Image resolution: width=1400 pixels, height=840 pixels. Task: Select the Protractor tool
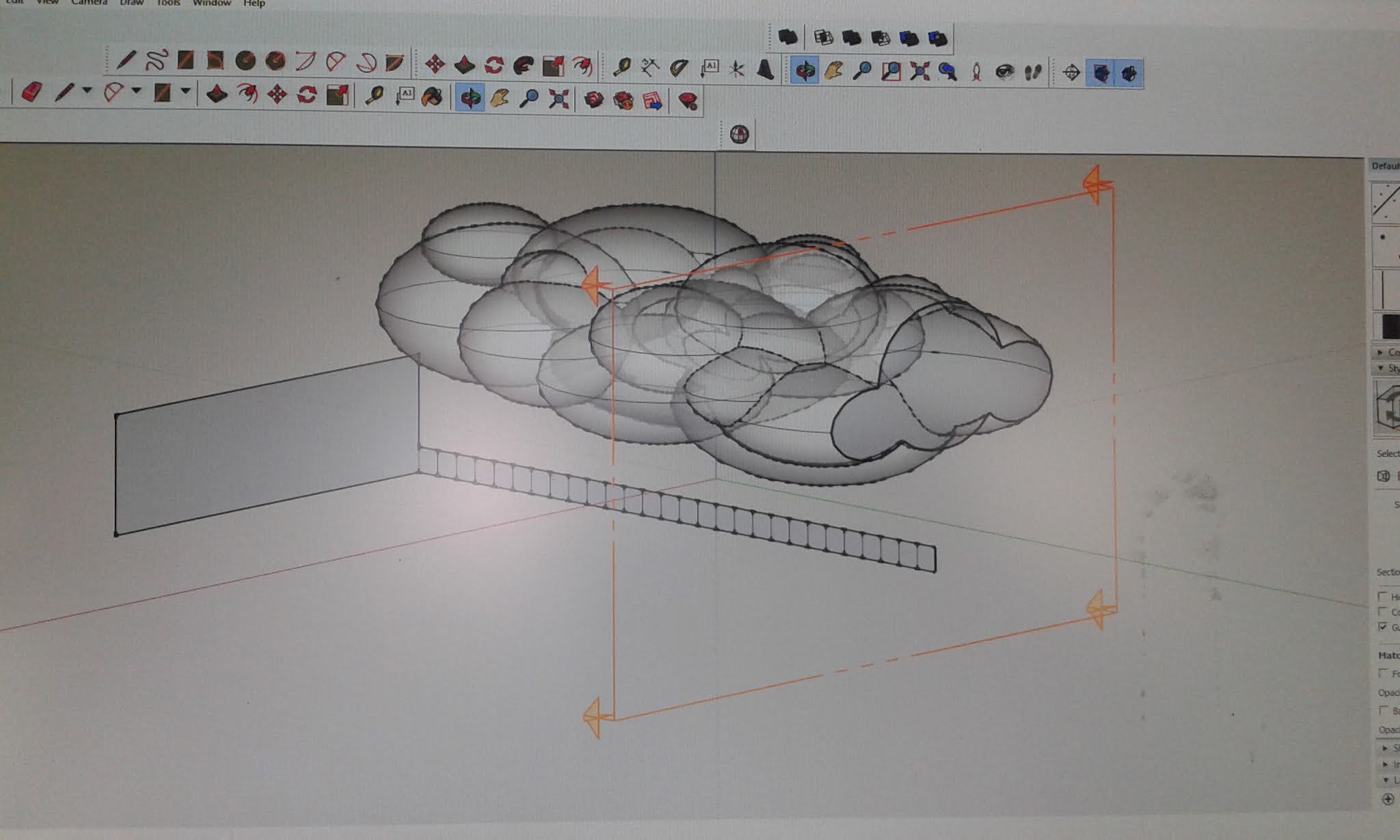pyautogui.click(x=679, y=68)
